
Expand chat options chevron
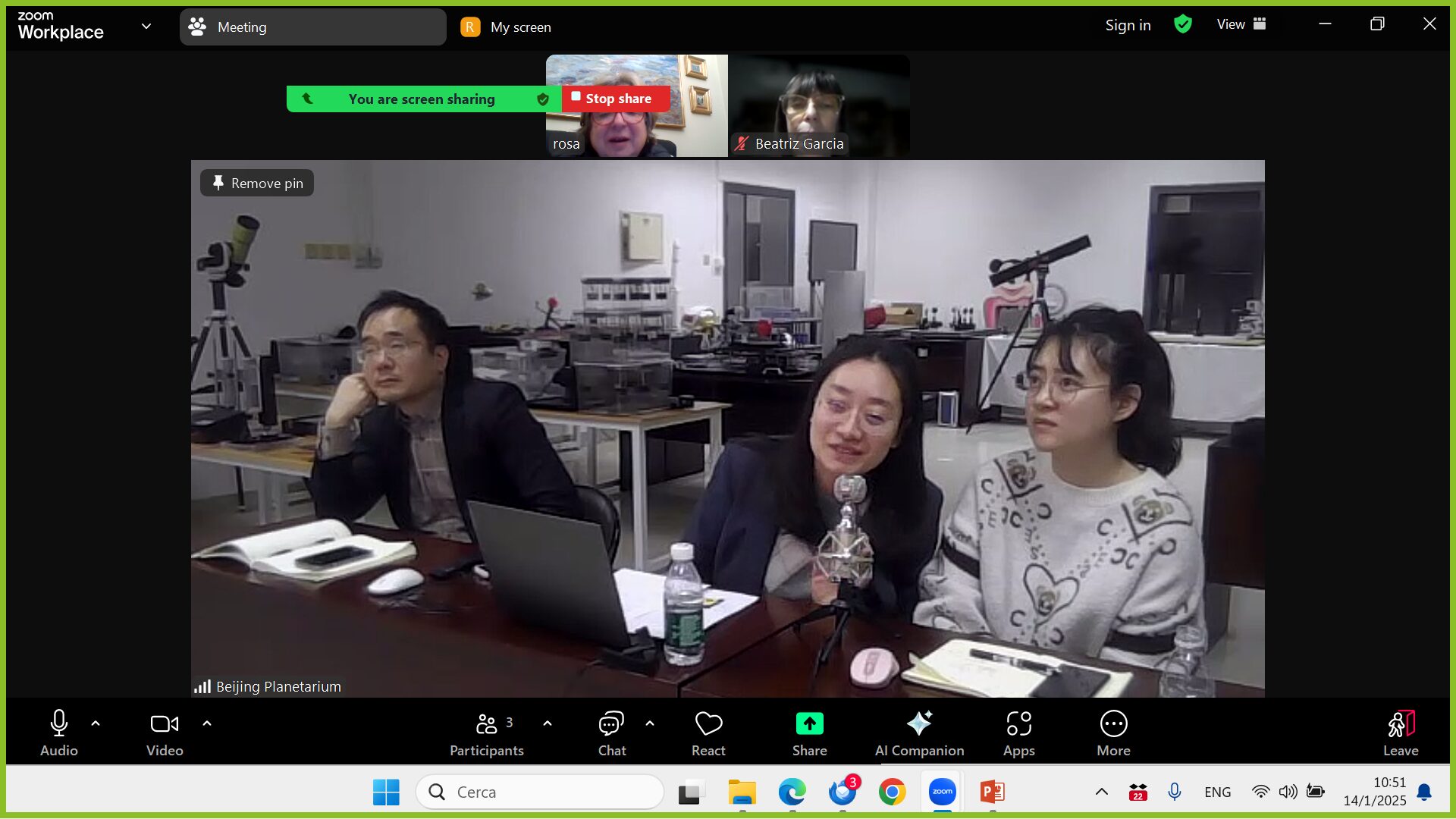(x=650, y=723)
